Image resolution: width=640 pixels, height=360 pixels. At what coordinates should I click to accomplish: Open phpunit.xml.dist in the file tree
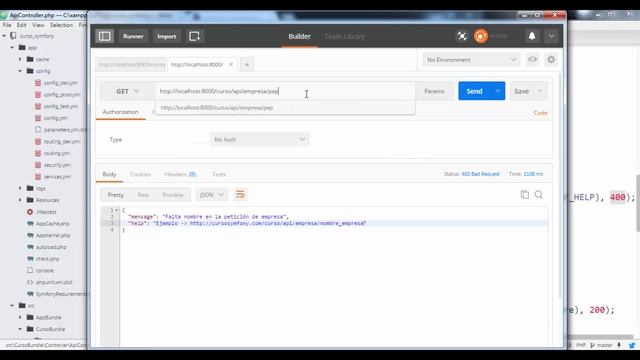click(x=54, y=282)
